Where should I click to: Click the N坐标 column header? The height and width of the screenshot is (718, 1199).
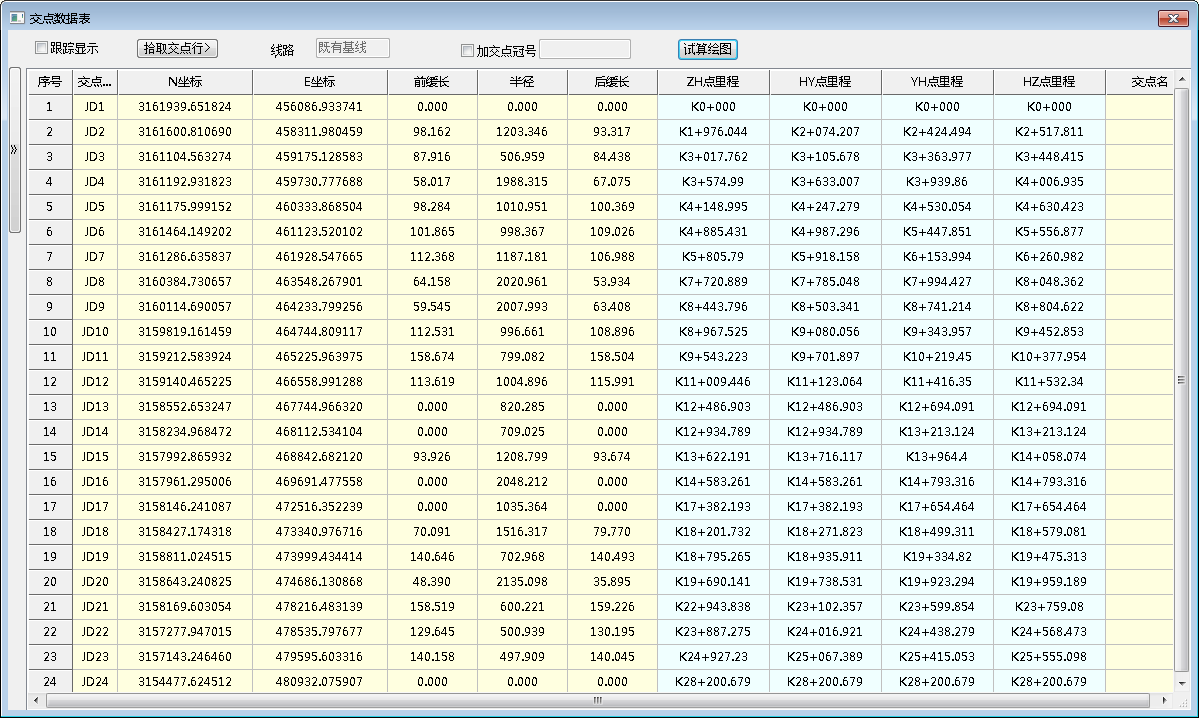click(x=185, y=82)
